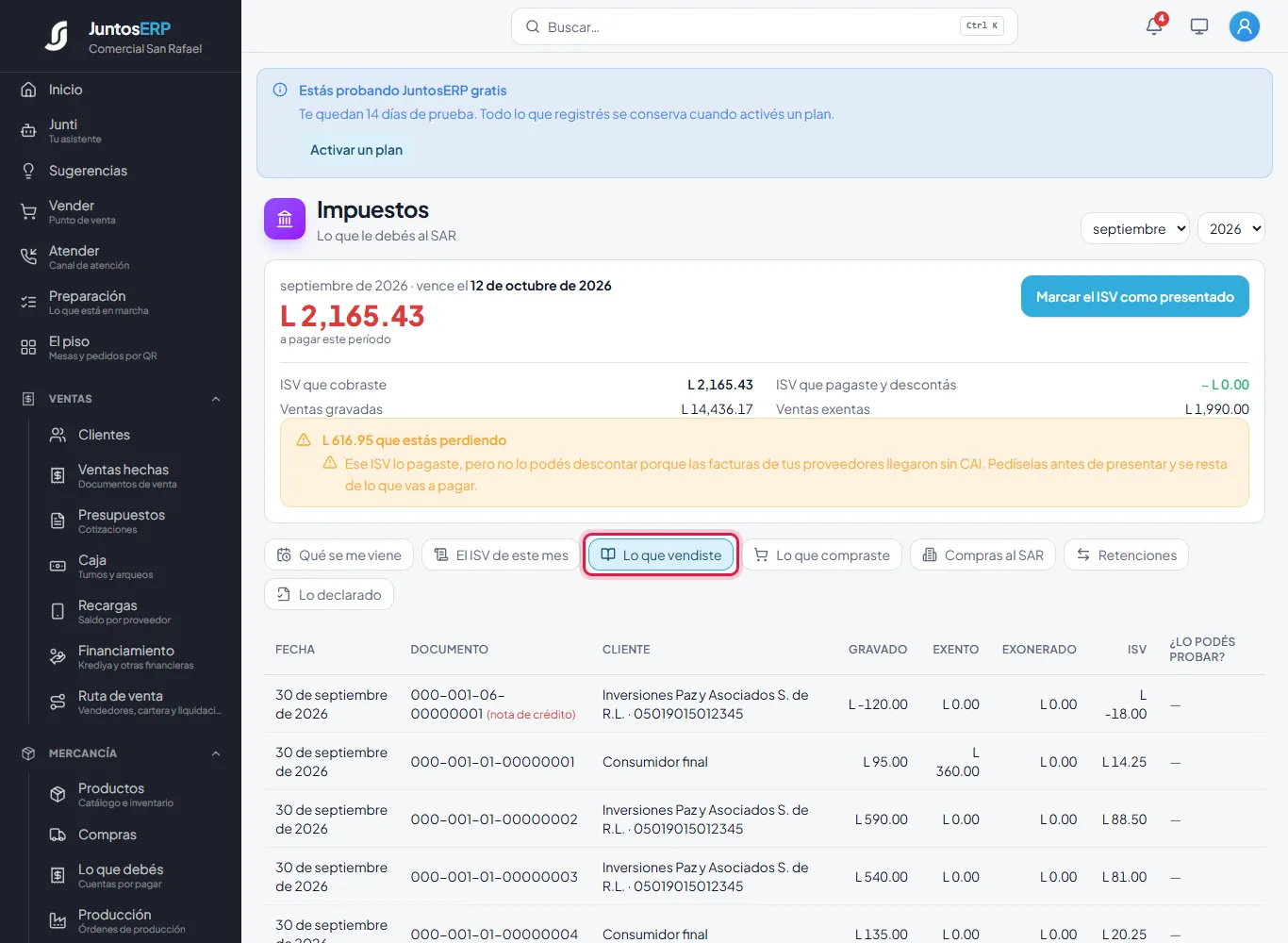Image resolution: width=1288 pixels, height=943 pixels.
Task: Click the purple Impuestos bank icon
Action: pos(285,219)
